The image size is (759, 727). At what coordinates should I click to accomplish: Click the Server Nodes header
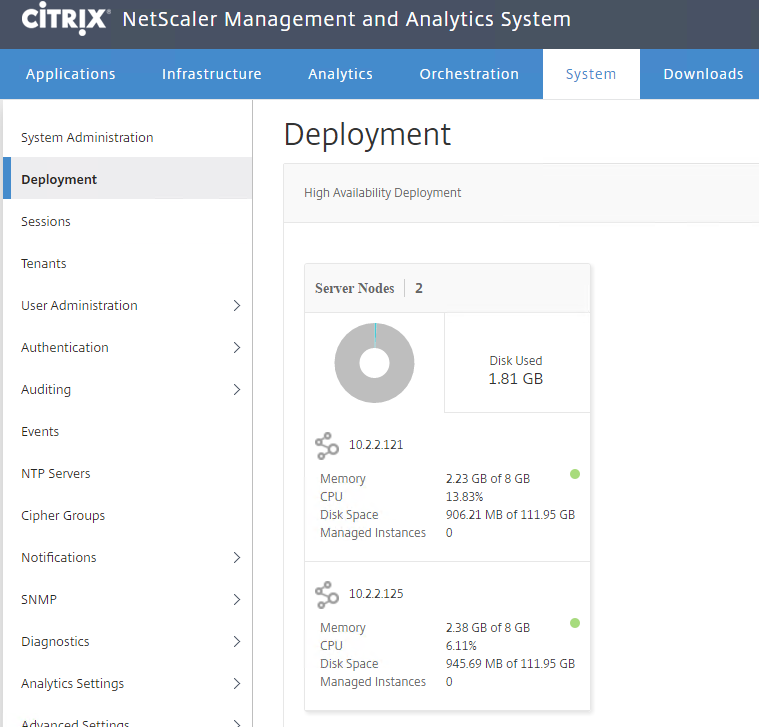354,288
